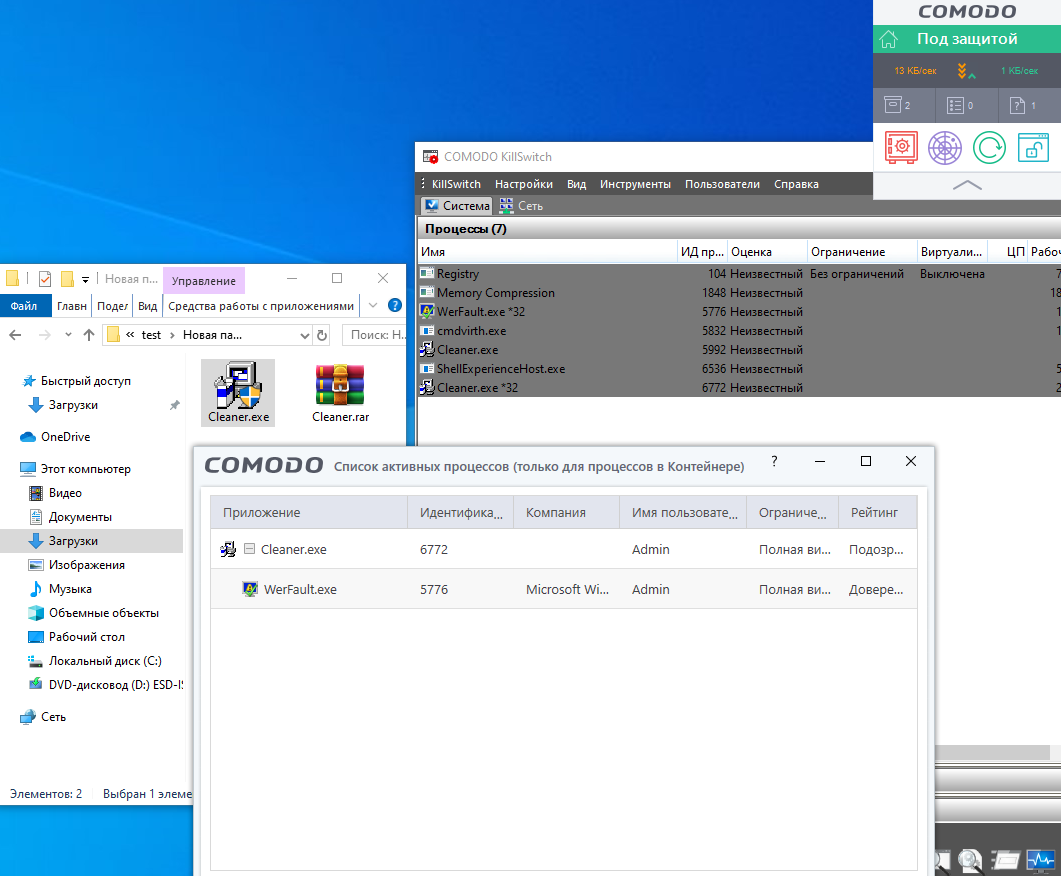Select Cleaner.exe *32 in KillSwitch list

(740, 388)
